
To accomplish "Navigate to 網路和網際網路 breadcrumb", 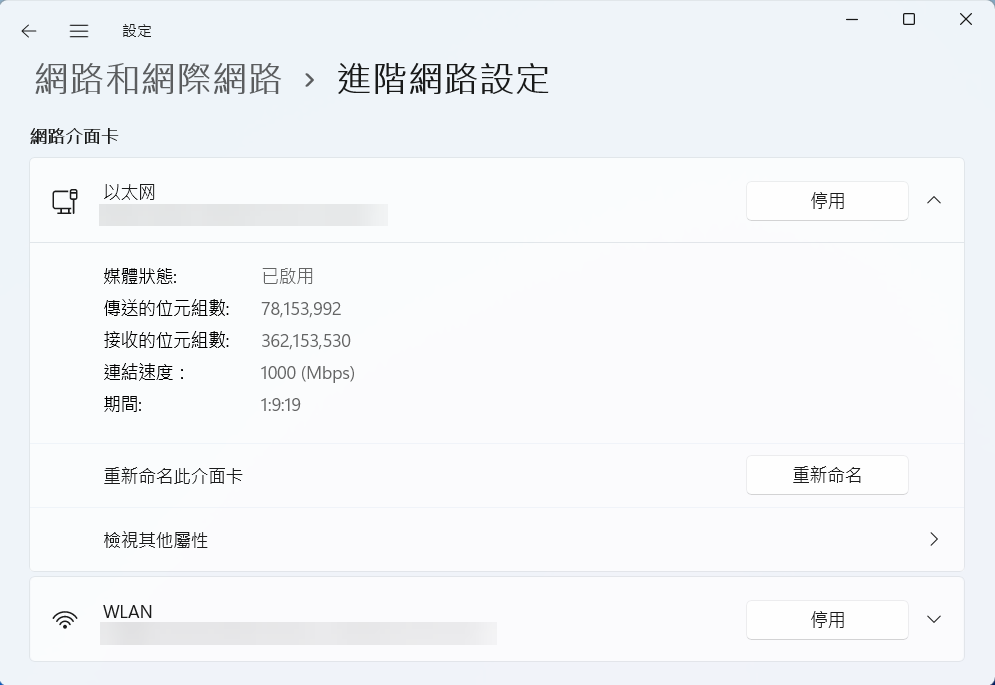I will (158, 79).
